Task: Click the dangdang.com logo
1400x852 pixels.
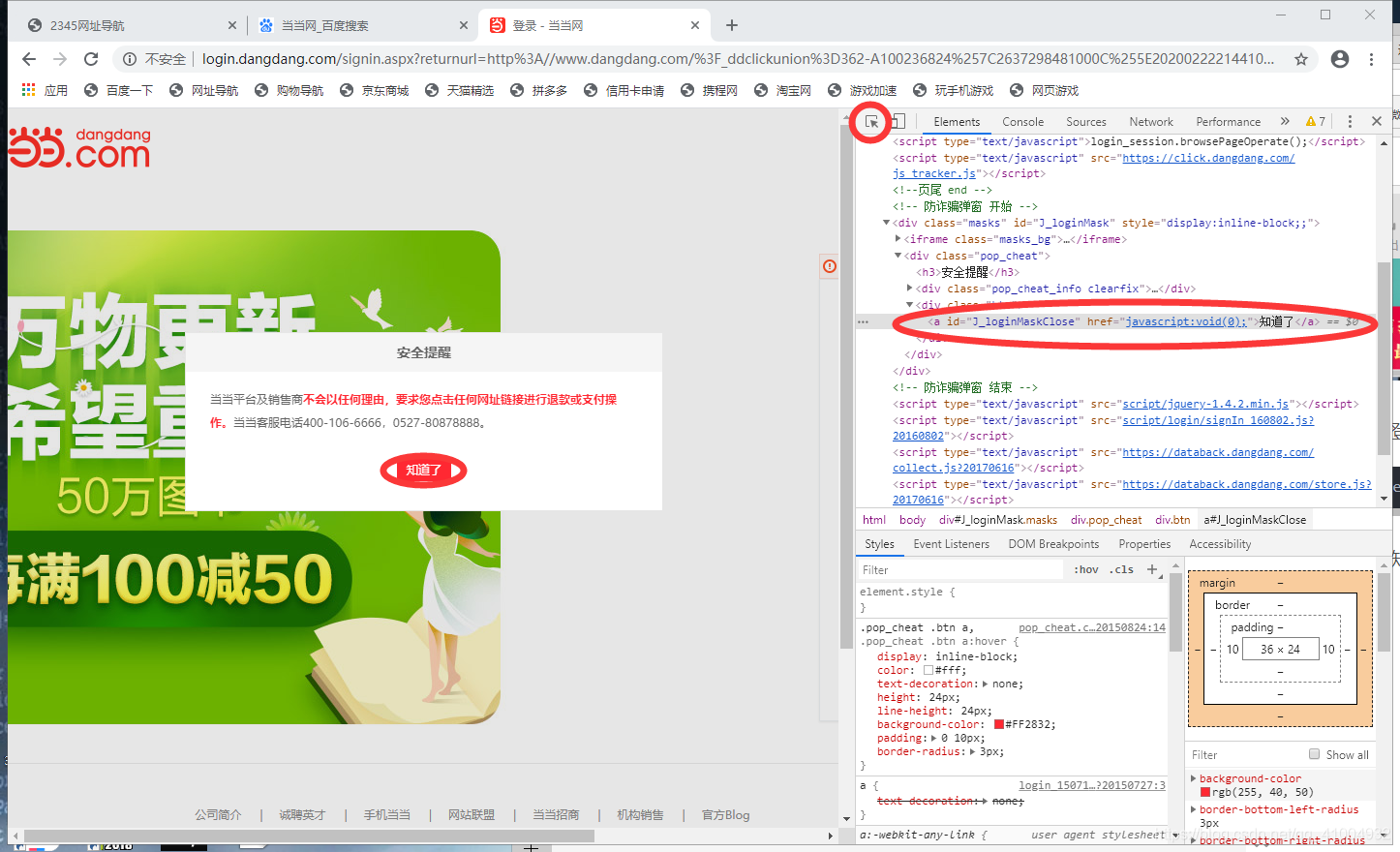Action: [x=81, y=147]
